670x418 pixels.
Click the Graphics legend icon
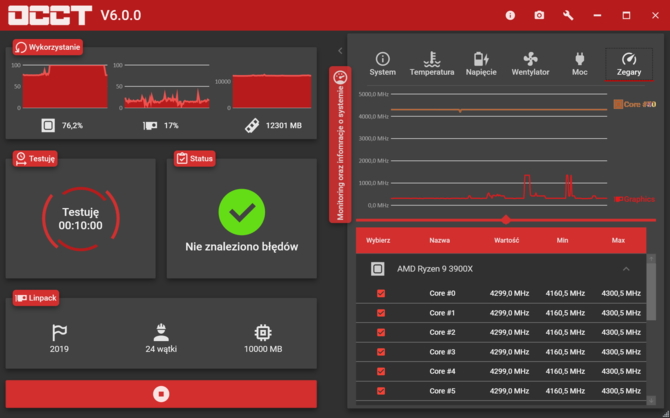pyautogui.click(x=618, y=199)
